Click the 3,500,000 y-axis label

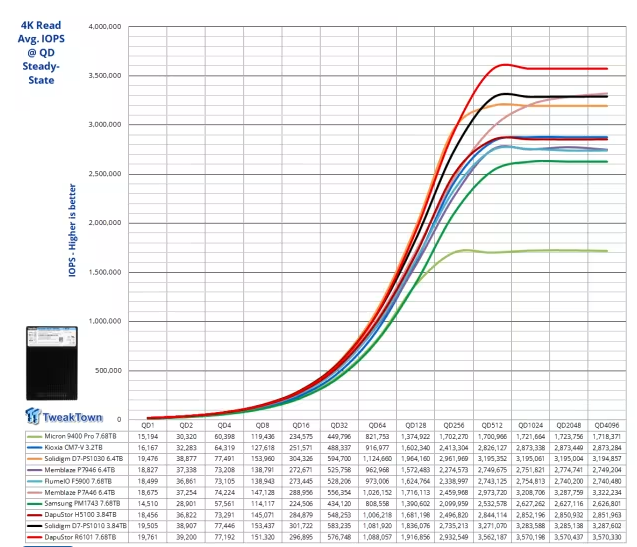click(x=105, y=76)
